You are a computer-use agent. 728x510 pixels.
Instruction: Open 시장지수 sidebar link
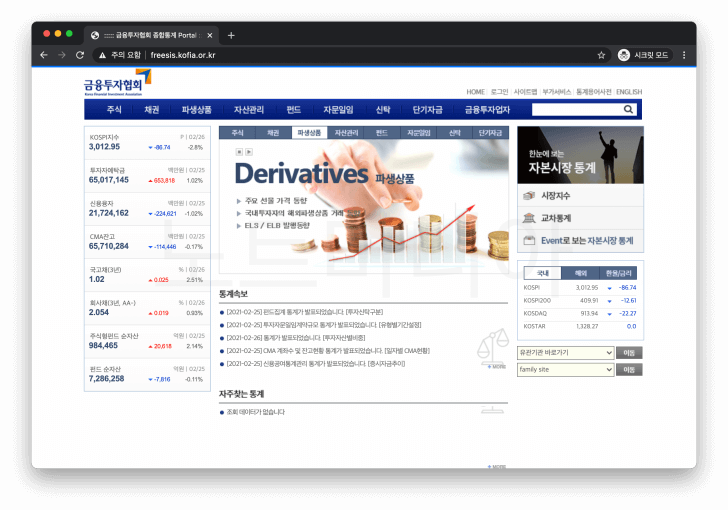[556, 196]
